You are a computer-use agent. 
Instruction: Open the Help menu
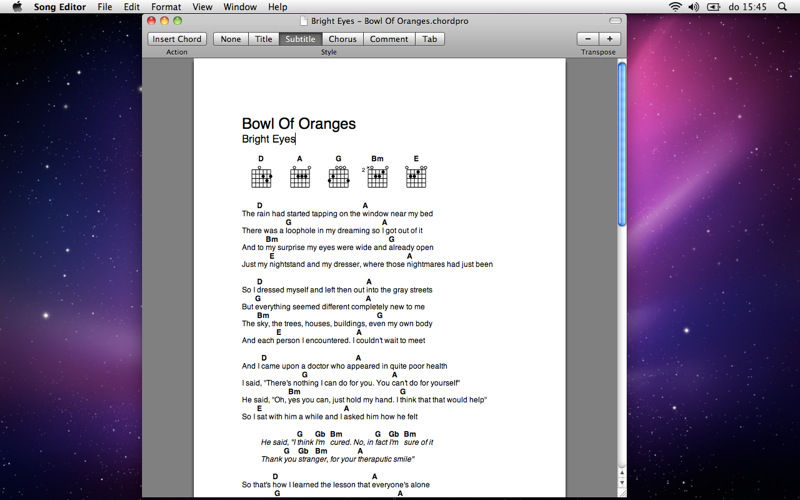point(278,7)
